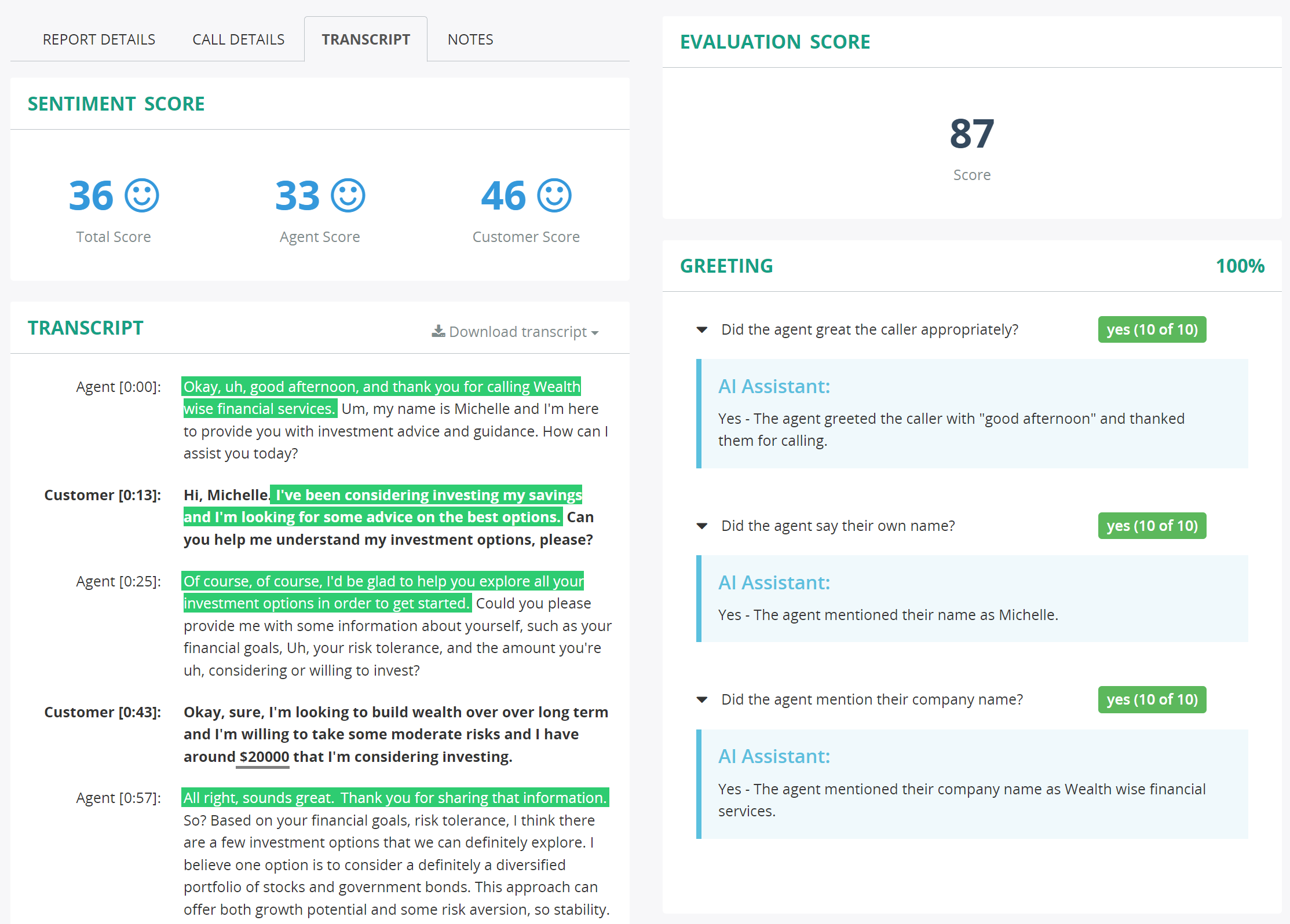
Task: Click the yes badge for the company name question
Action: pyautogui.click(x=1152, y=699)
